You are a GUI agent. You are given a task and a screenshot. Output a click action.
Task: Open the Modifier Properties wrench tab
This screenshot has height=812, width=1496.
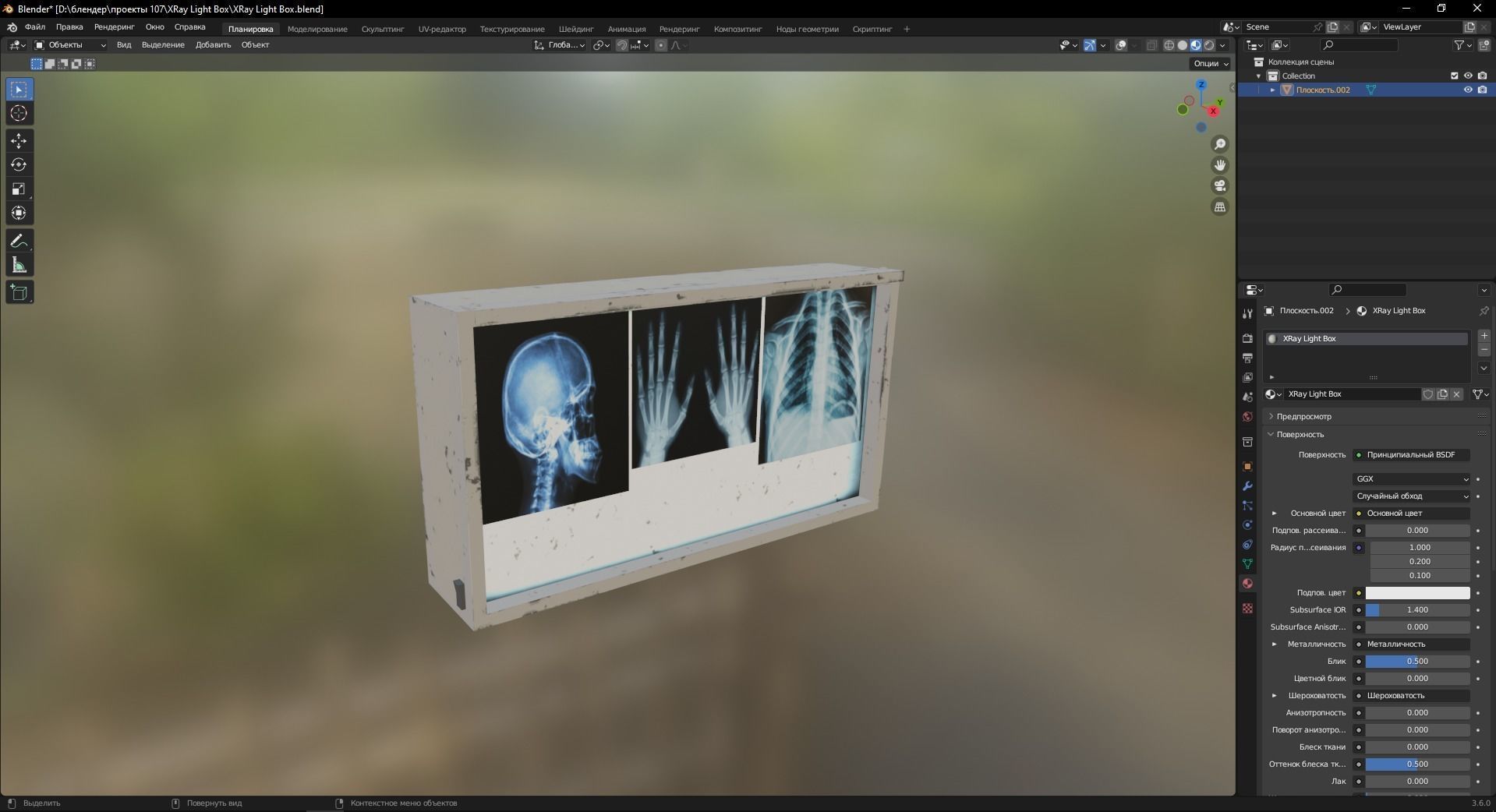pyautogui.click(x=1247, y=486)
